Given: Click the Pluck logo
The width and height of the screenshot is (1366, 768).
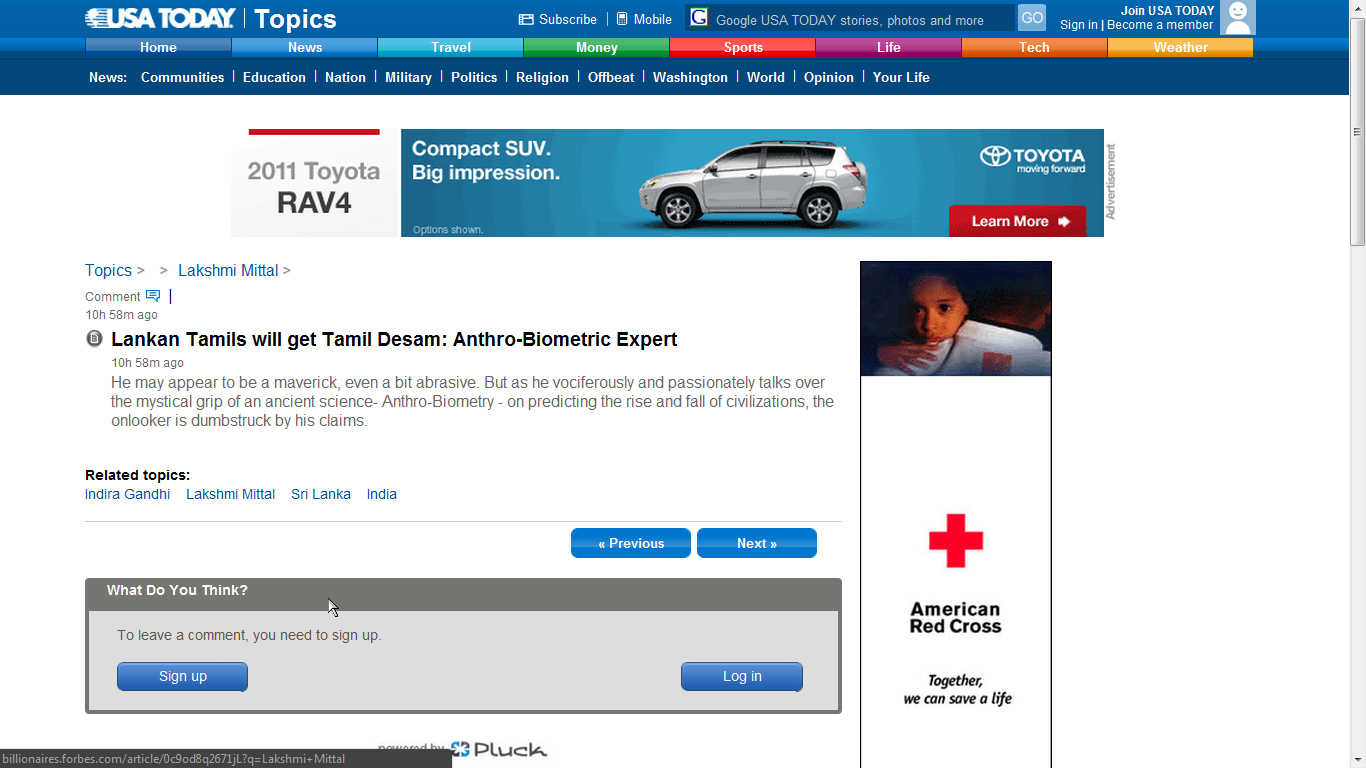Looking at the screenshot, I should click(x=498, y=749).
